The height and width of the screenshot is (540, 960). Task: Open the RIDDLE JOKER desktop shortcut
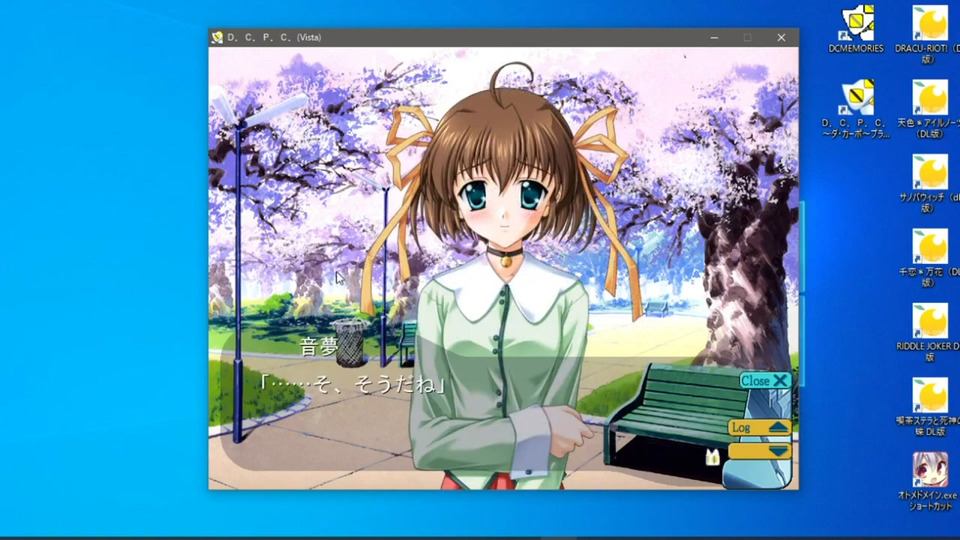coord(929,332)
